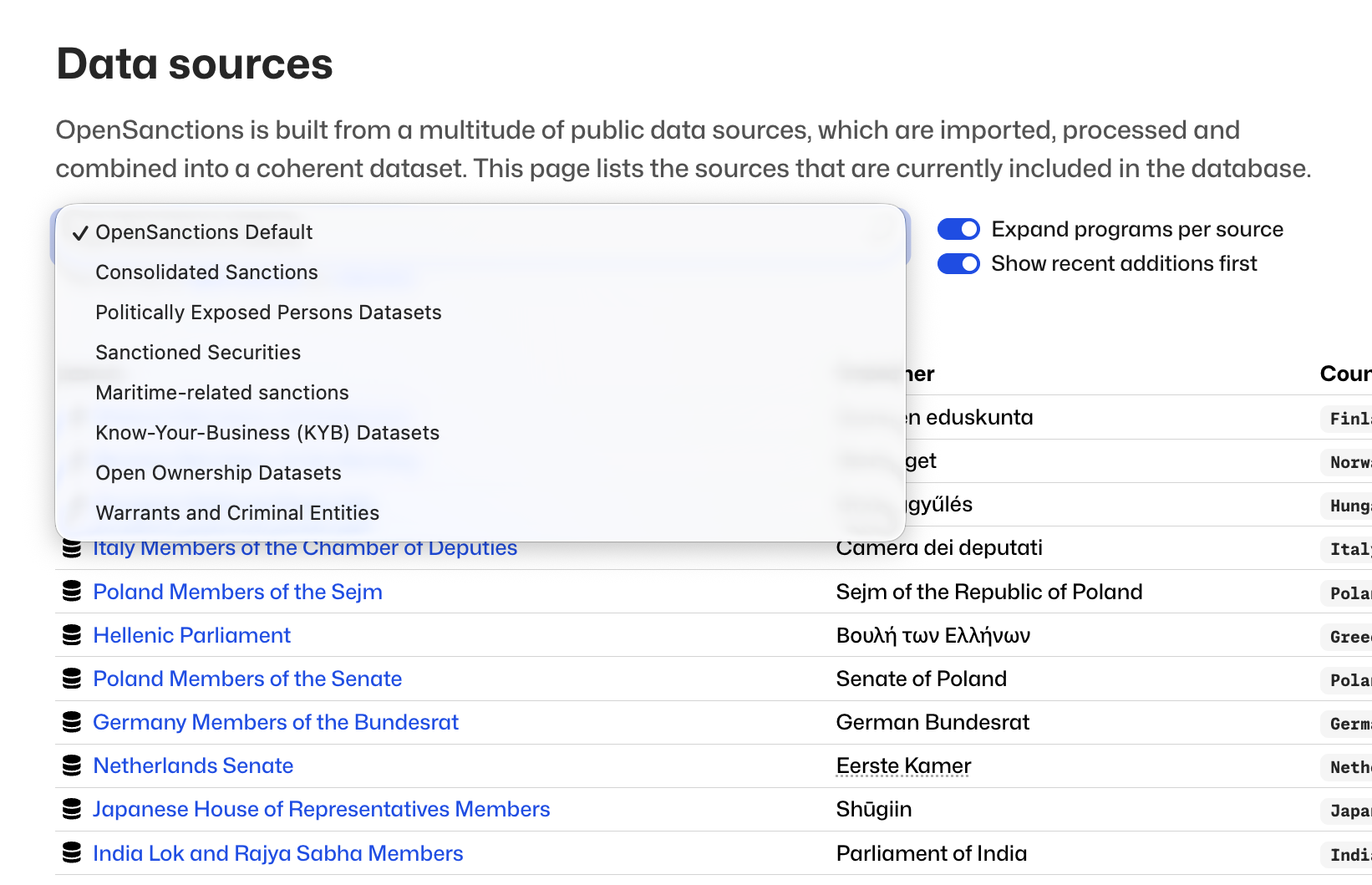The width and height of the screenshot is (1372, 885).
Task: Choose Warrants and Criminal Entities option
Action: (480, 513)
